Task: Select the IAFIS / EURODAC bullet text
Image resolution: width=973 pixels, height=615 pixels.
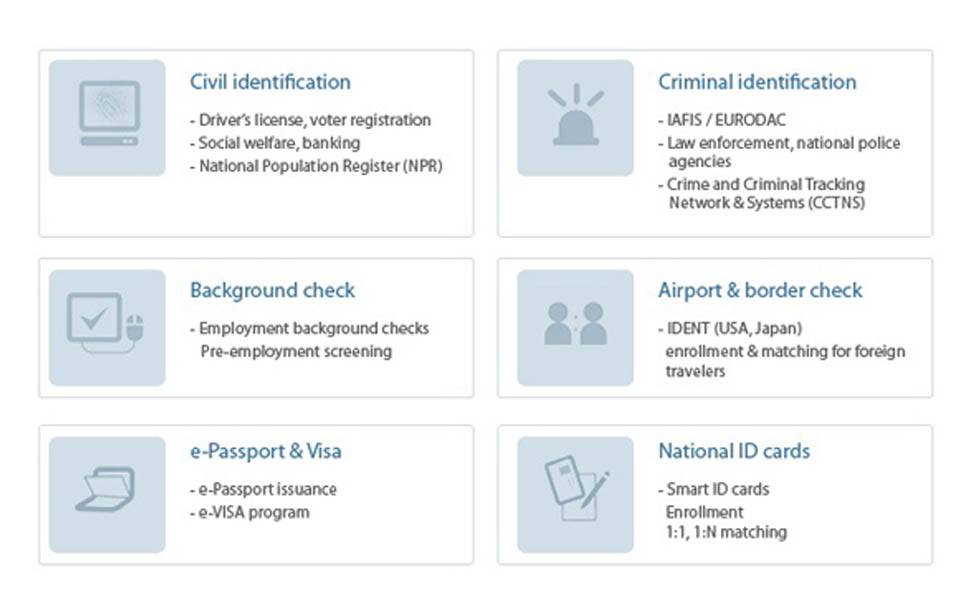Action: [x=722, y=120]
